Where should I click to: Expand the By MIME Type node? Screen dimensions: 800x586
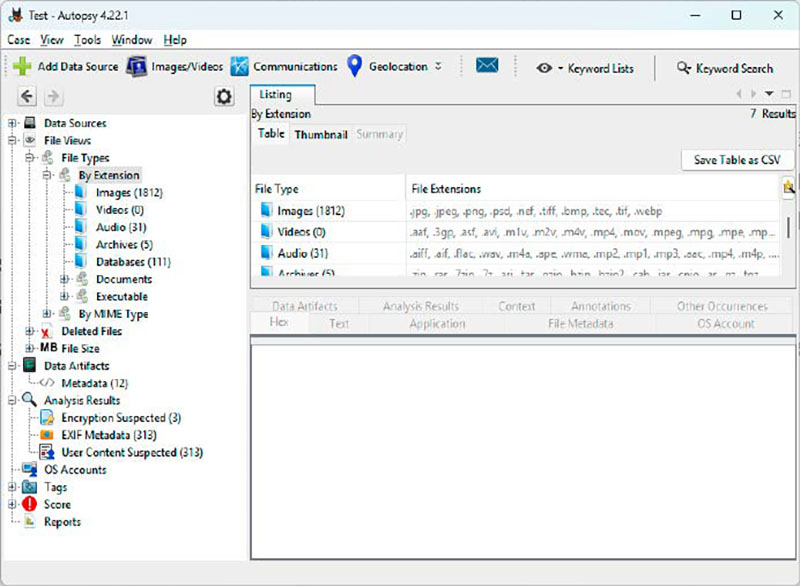click(x=47, y=314)
